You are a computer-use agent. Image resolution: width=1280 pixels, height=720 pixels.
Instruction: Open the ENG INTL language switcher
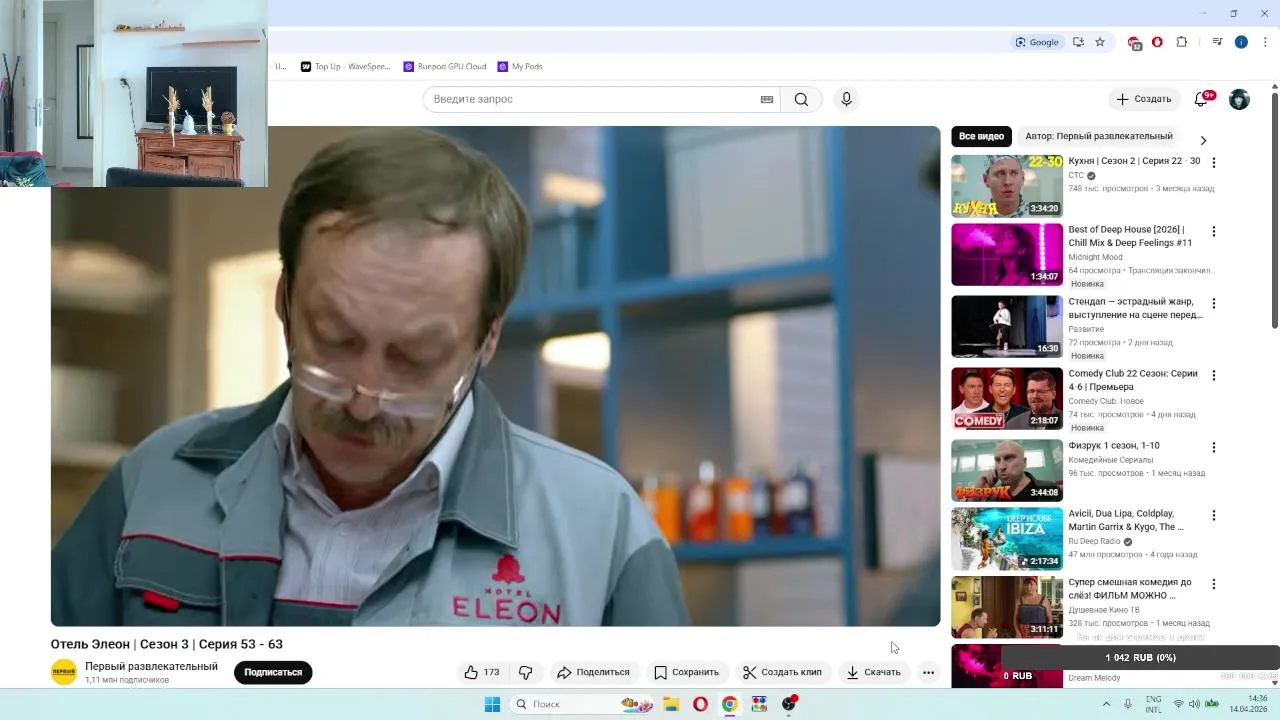coord(1153,704)
